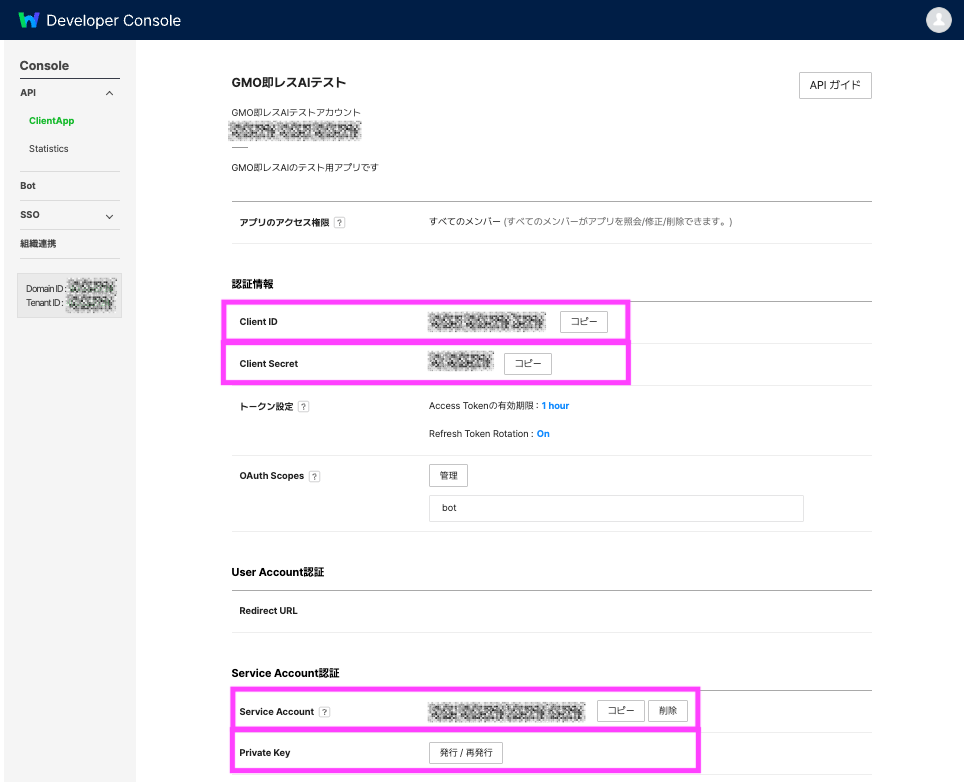The width and height of the screenshot is (964, 782).
Task: Click 発行 / 再発行 for Private Key
Action: click(x=465, y=753)
